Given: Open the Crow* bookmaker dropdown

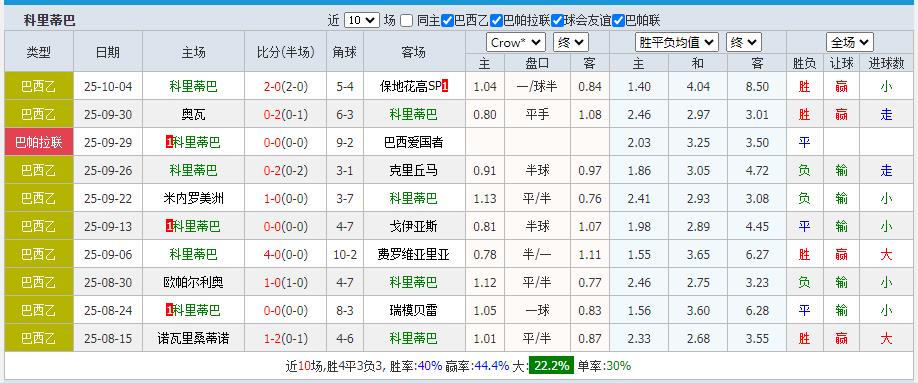Looking at the screenshot, I should point(516,42).
